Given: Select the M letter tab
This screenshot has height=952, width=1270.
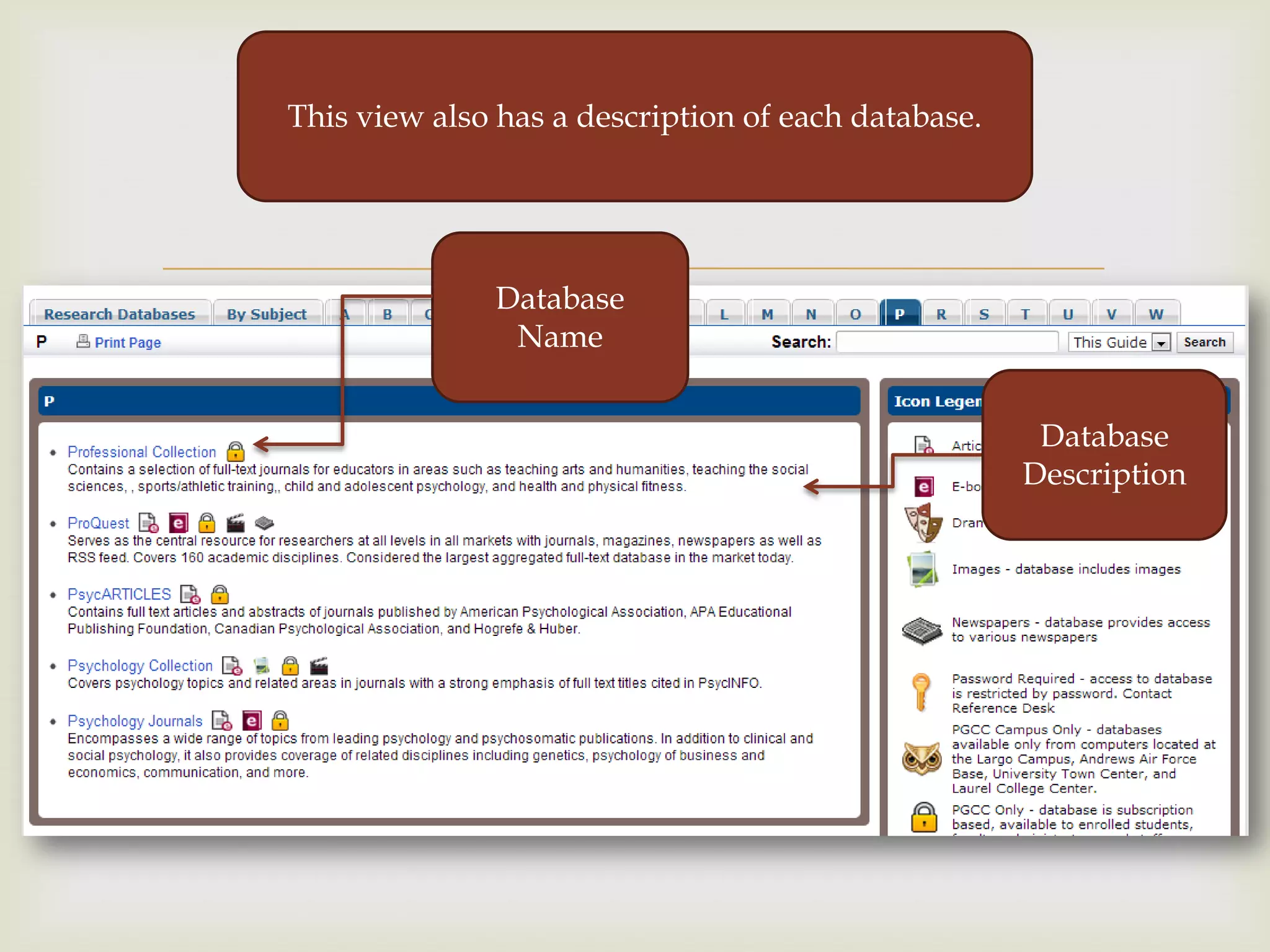Looking at the screenshot, I should 767,314.
